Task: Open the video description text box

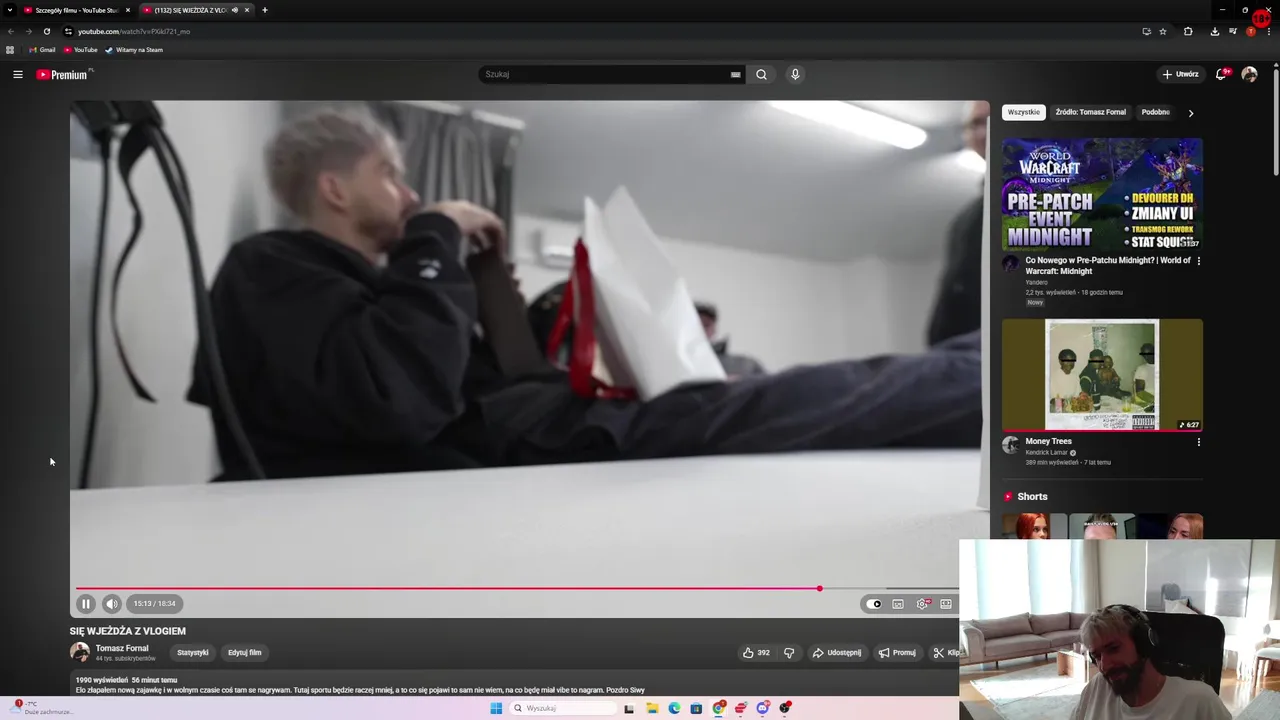Action: 514,685
